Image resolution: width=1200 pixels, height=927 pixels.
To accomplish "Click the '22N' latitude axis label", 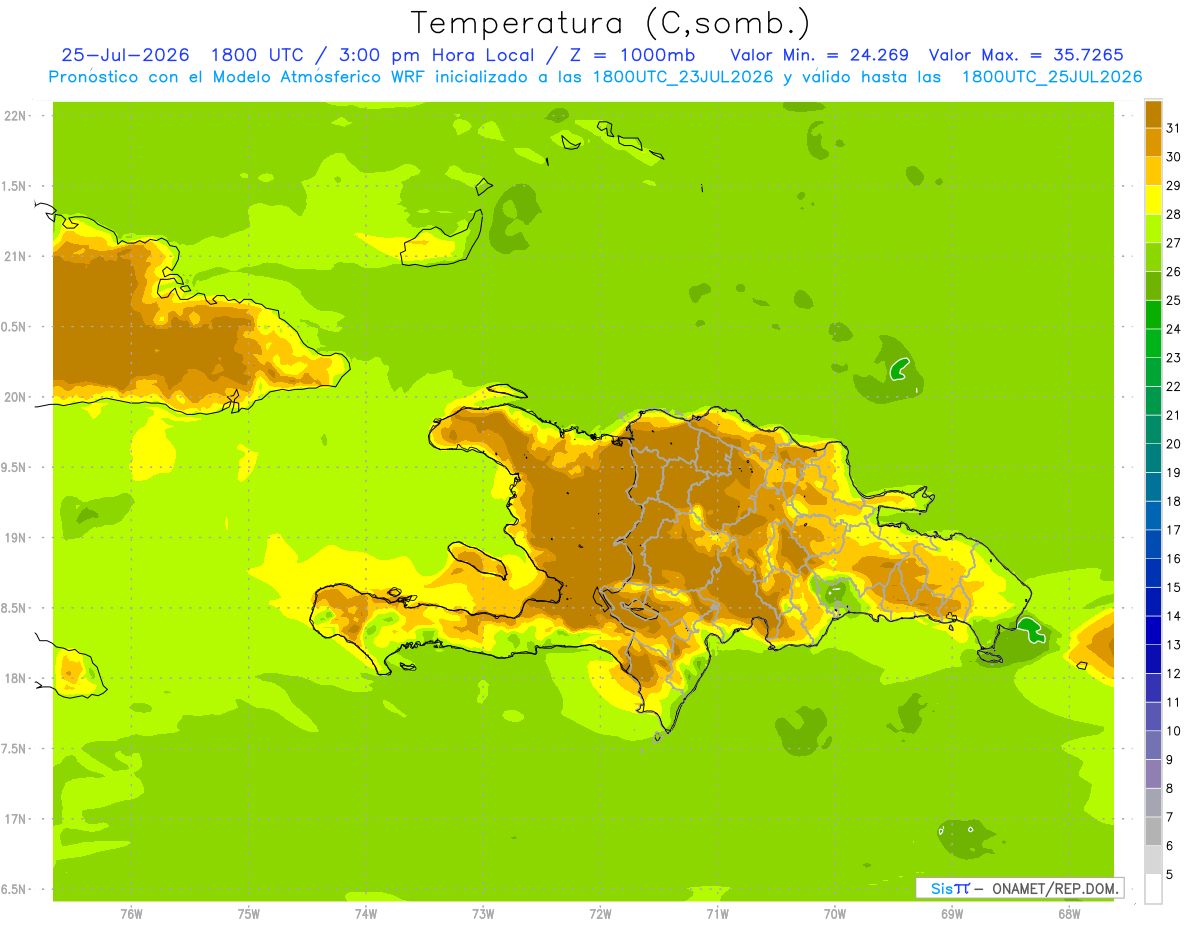I will (x=14, y=115).
